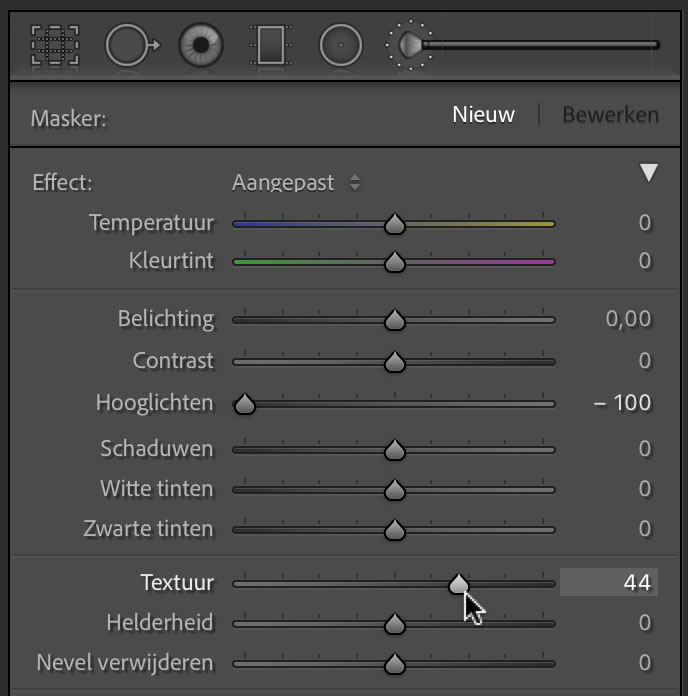The image size is (688, 696).
Task: Activate the Red Eye Correction tool
Action: pyautogui.click(x=201, y=45)
